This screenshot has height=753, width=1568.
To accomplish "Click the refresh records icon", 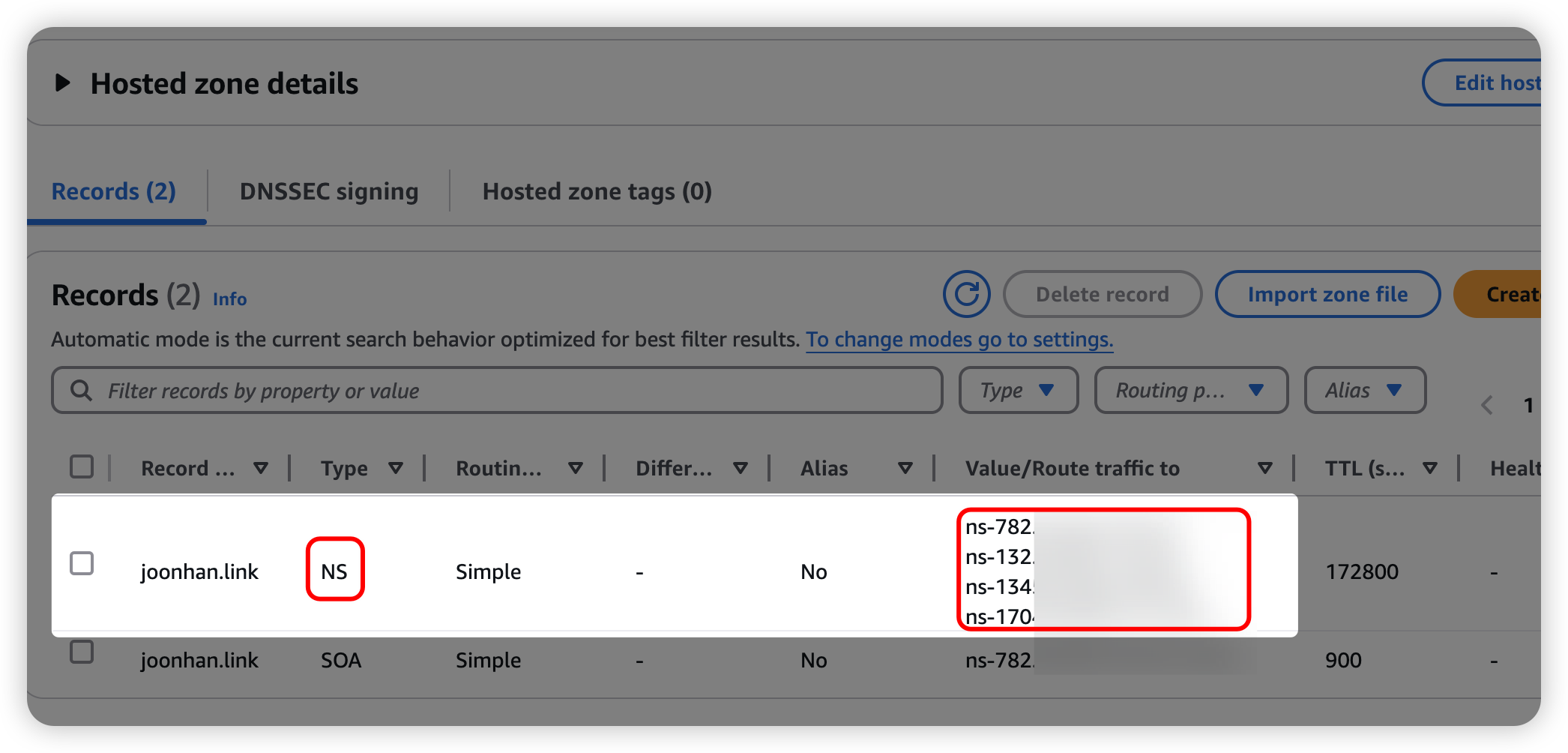I will (x=966, y=294).
